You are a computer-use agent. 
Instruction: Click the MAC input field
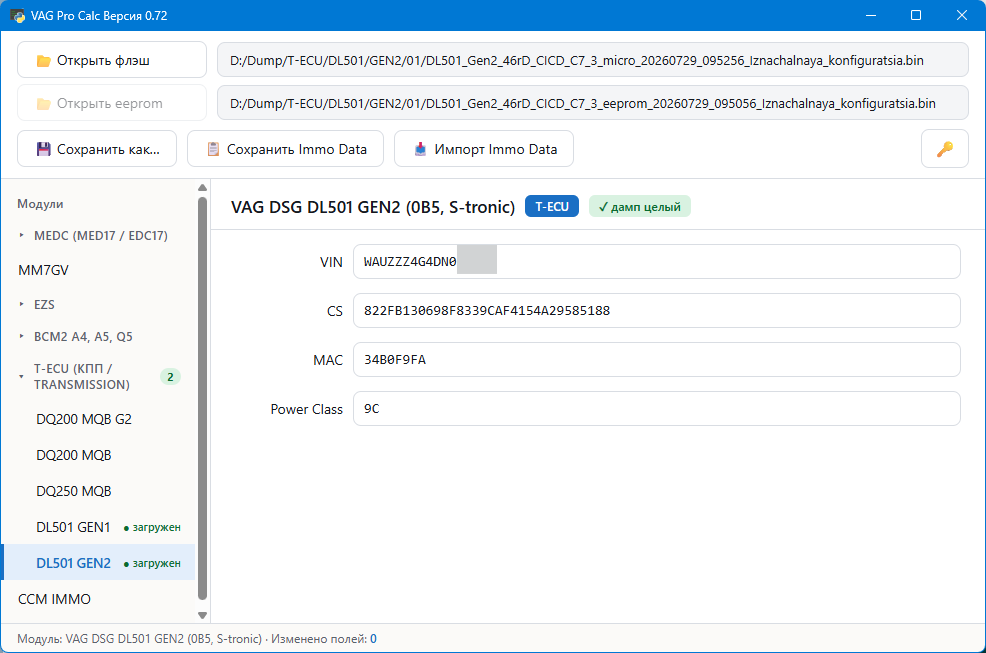pos(656,360)
